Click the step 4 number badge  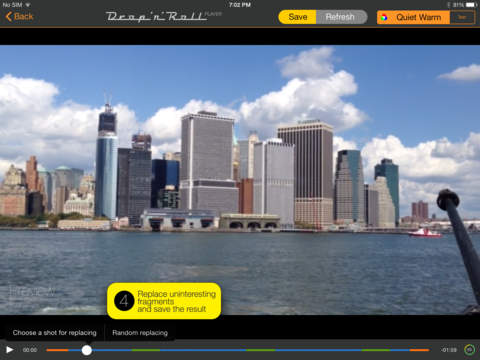click(124, 301)
